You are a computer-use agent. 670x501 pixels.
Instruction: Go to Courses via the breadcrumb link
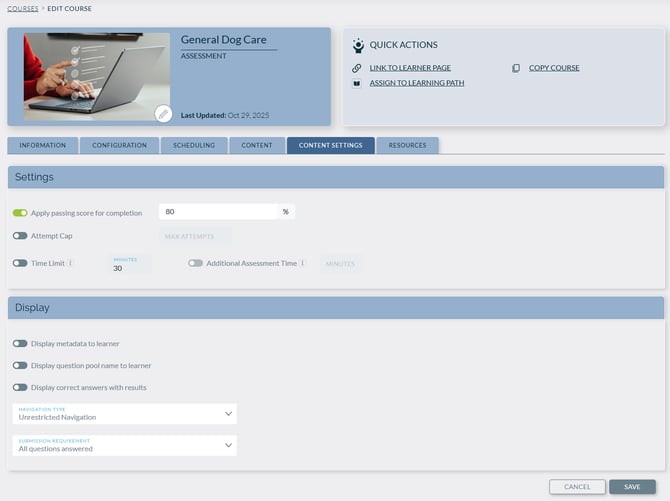(x=23, y=8)
